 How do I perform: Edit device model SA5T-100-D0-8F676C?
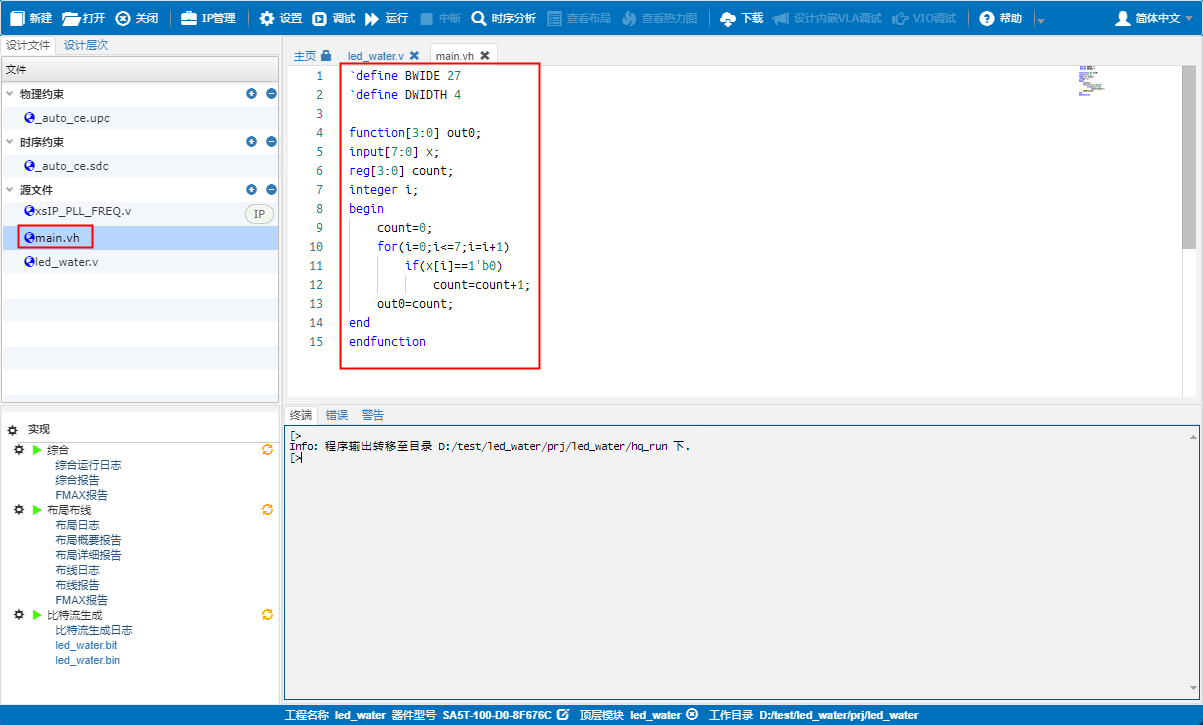pyautogui.click(x=563, y=715)
